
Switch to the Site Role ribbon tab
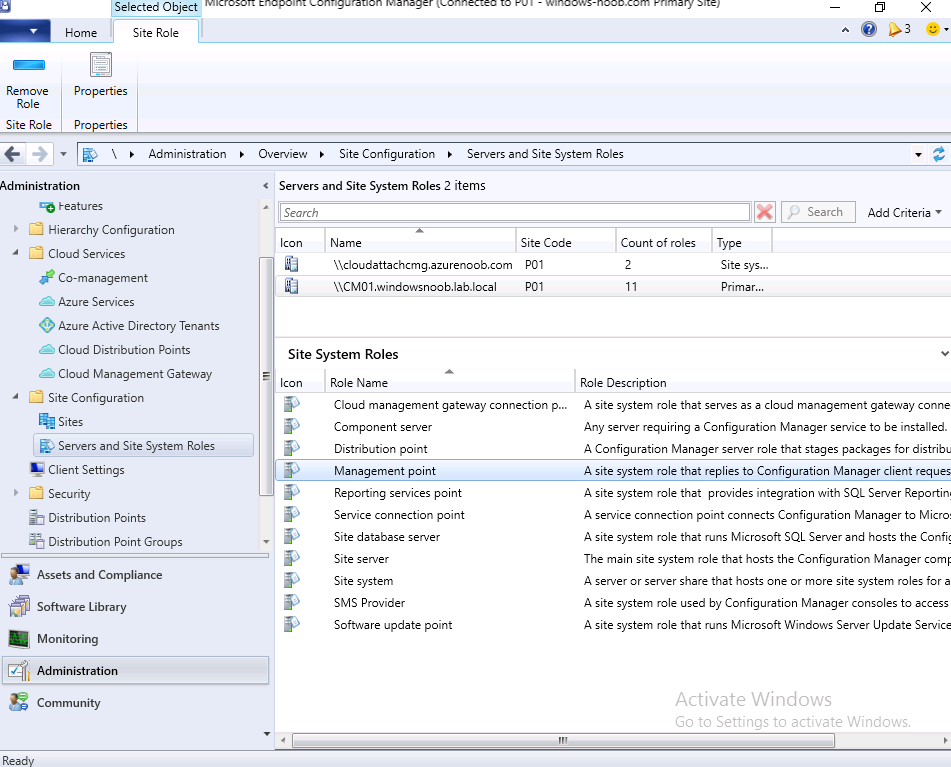point(156,33)
